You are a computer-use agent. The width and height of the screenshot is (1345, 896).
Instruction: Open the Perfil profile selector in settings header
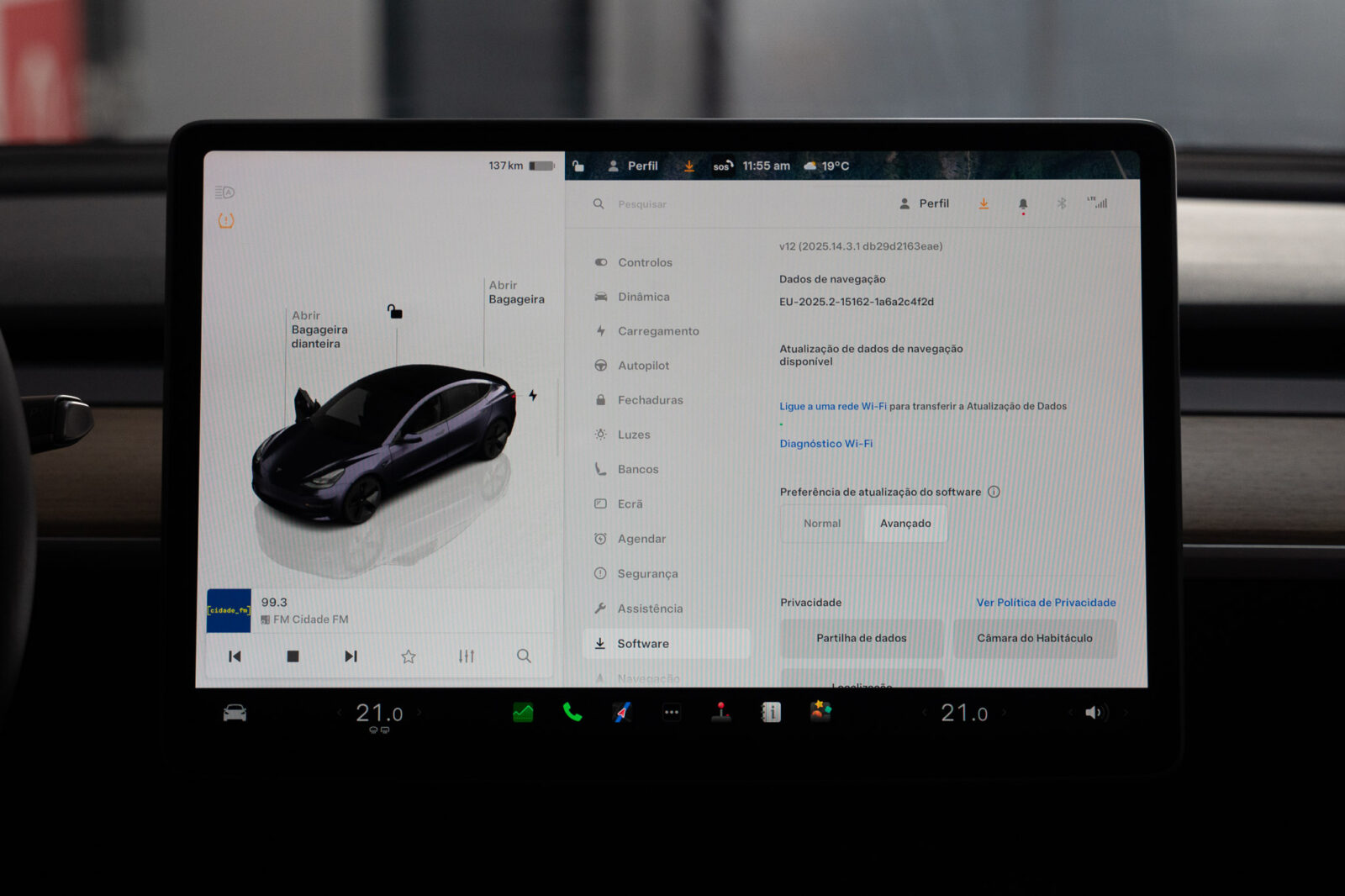pyautogui.click(x=925, y=203)
